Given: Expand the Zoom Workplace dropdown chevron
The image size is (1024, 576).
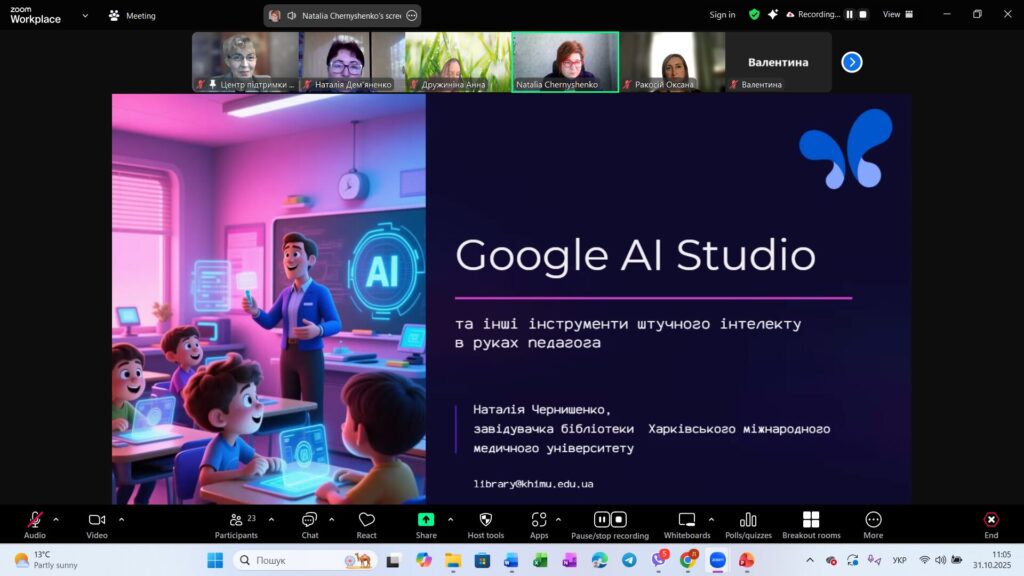Looking at the screenshot, I should pos(85,15).
